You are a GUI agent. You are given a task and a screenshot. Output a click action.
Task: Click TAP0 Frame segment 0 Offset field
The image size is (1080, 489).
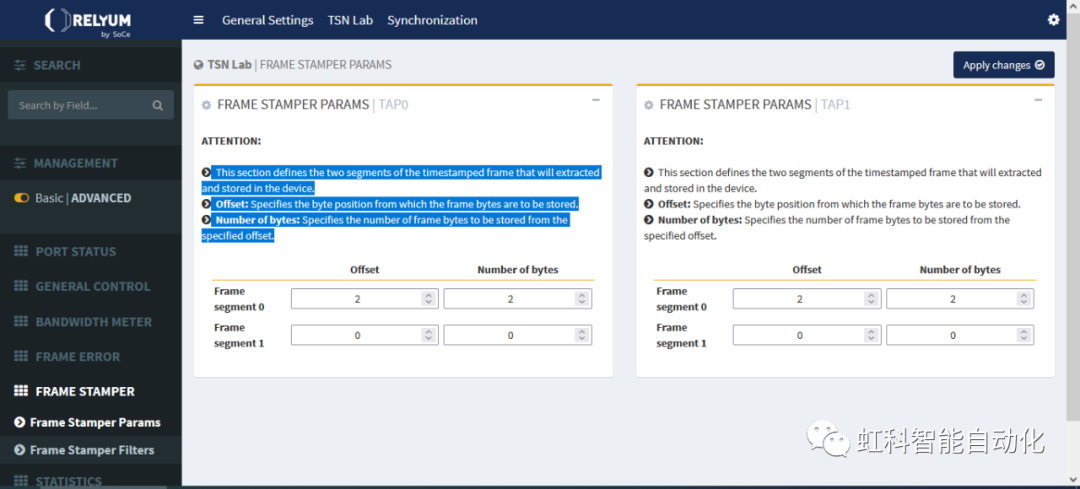(x=364, y=299)
